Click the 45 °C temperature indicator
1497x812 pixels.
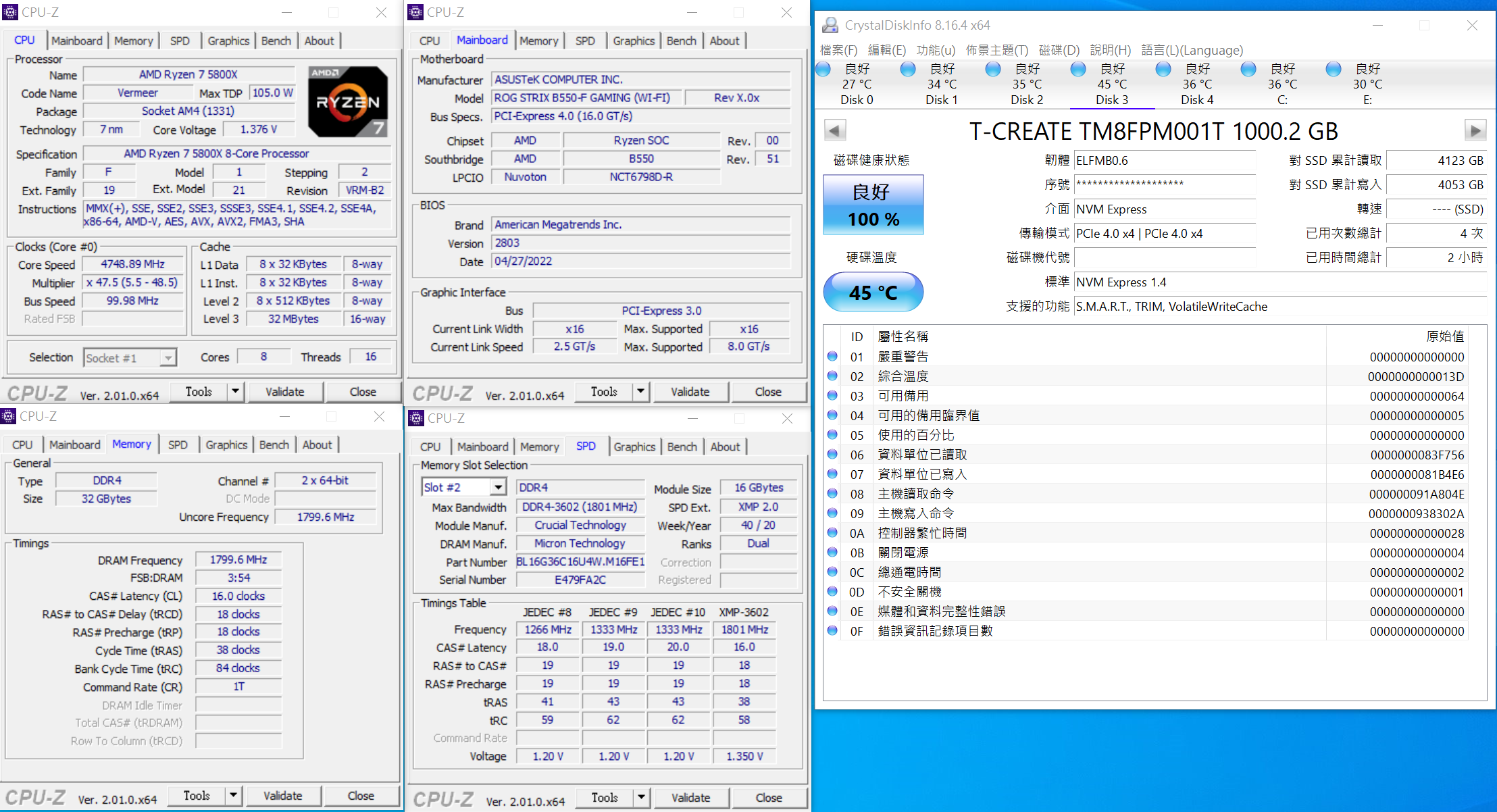click(x=873, y=292)
